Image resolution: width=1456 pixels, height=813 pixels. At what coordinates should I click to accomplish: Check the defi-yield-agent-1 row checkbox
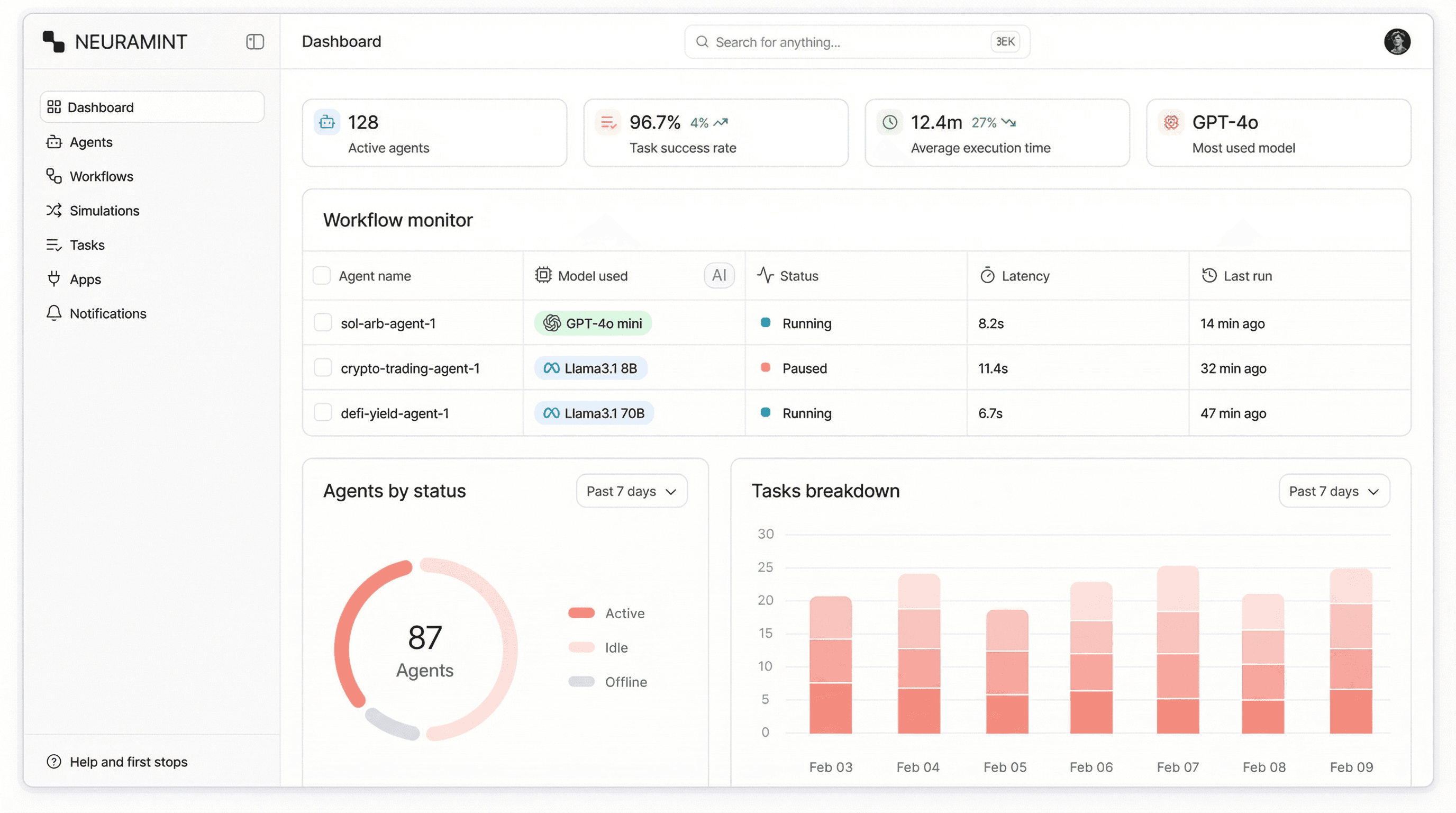coord(323,413)
